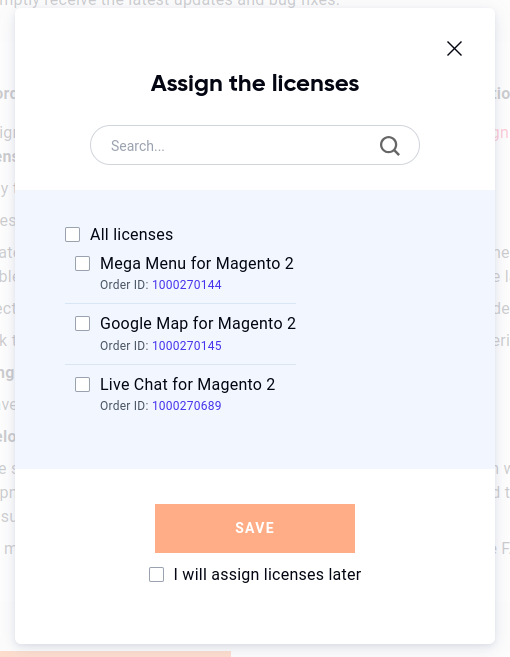Click the All licenses label text
This screenshot has width=510, height=657.
pyautogui.click(x=131, y=235)
